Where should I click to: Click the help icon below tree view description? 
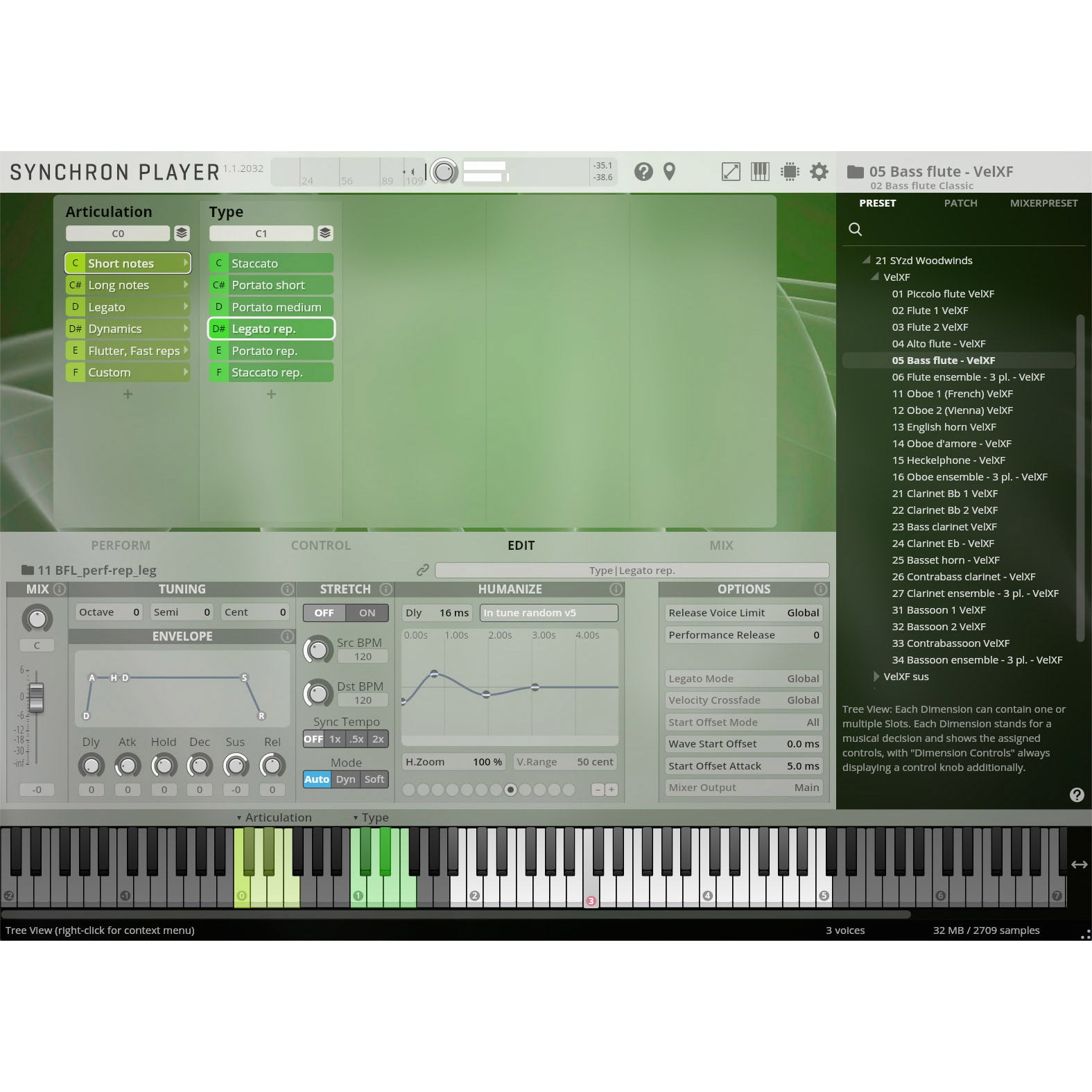pos(1076,795)
